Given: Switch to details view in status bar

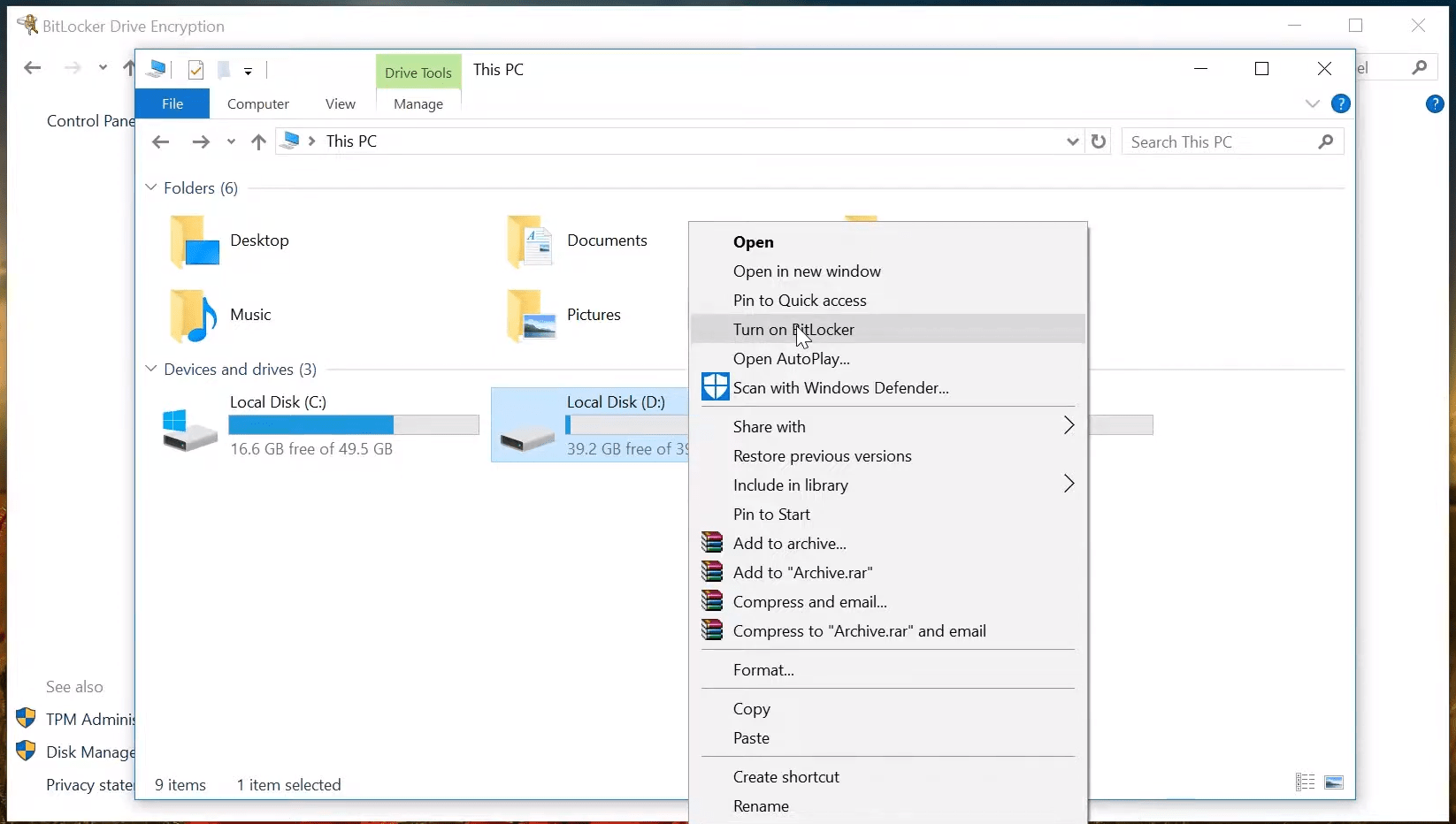Looking at the screenshot, I should point(1306,783).
